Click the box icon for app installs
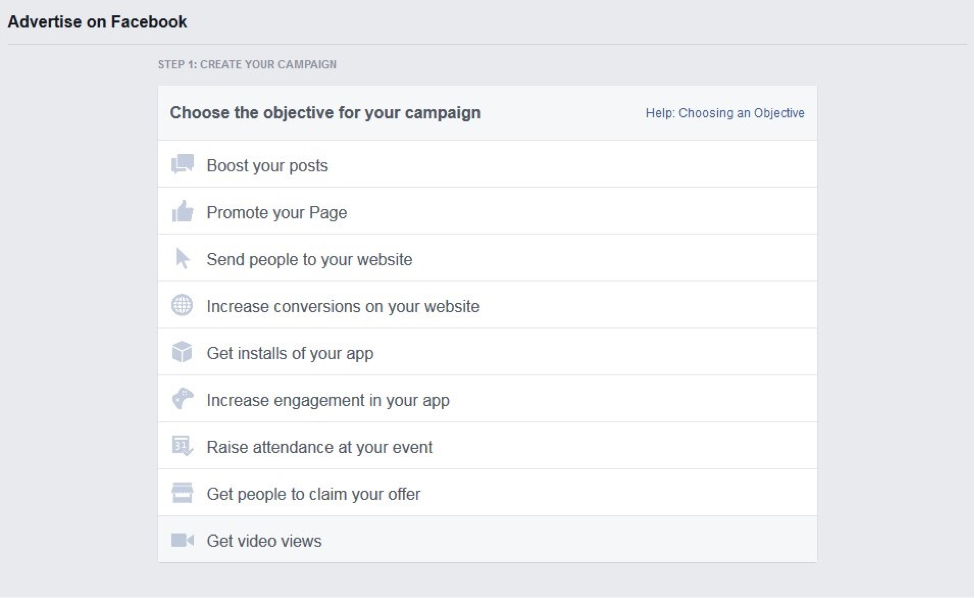Image resolution: width=975 pixels, height=598 pixels. point(181,353)
